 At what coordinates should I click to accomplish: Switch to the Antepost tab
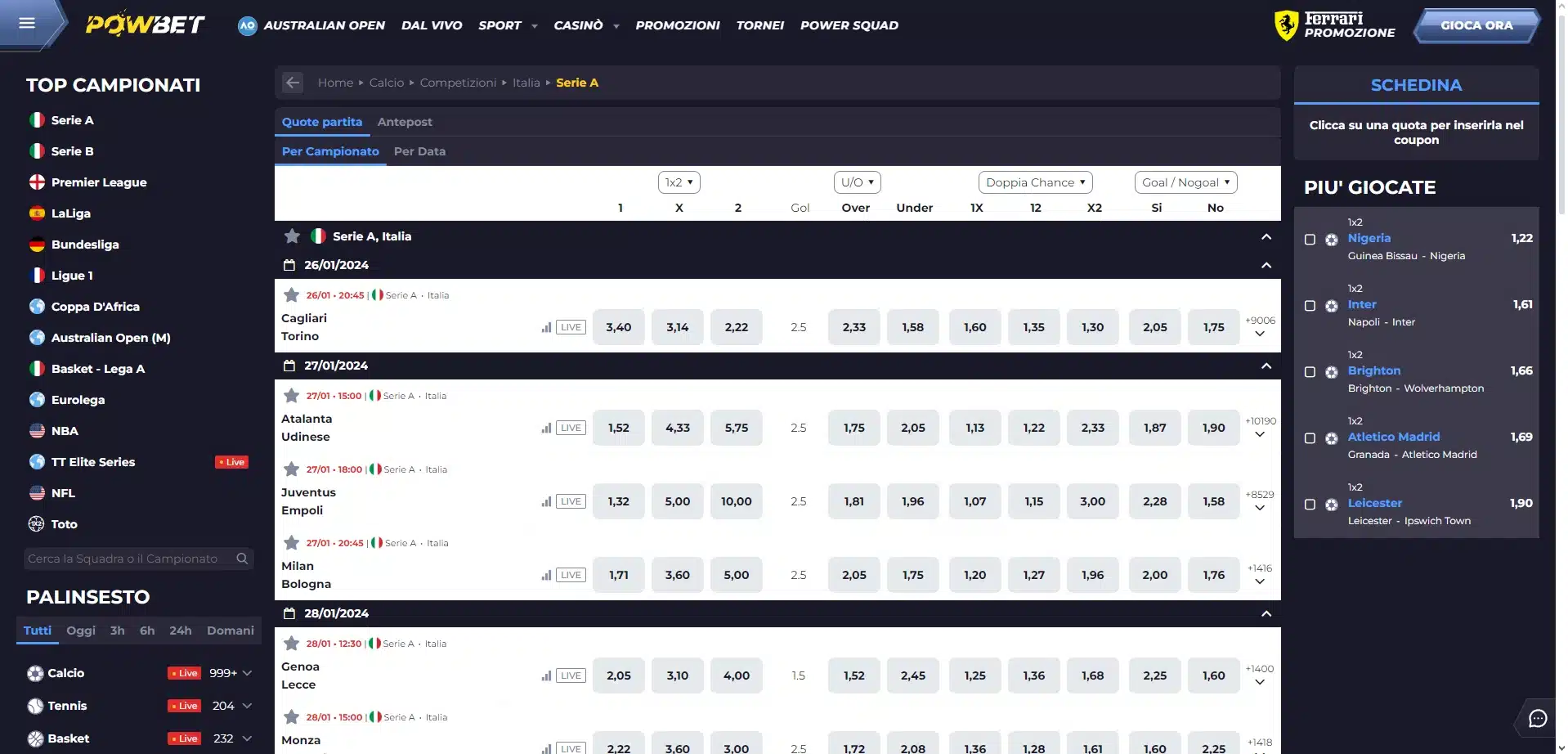tap(405, 122)
